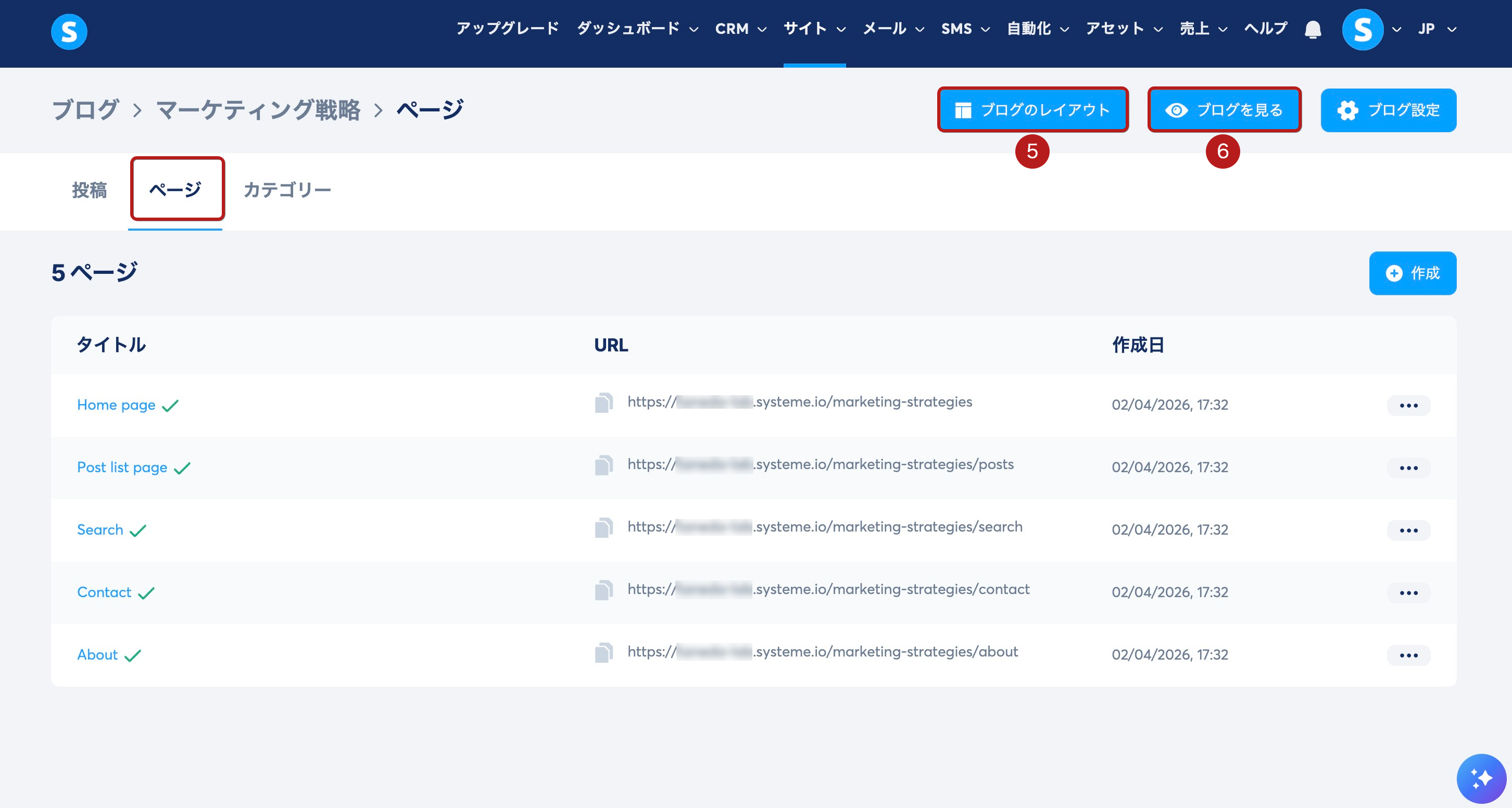The width and height of the screenshot is (1512, 808).
Task: Click the notification bell icon
Action: (x=1313, y=29)
